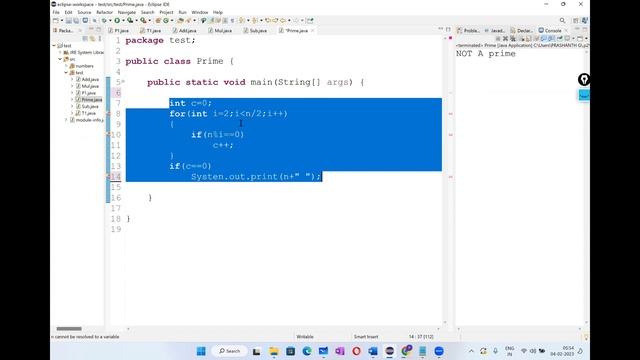The height and width of the screenshot is (360, 640).
Task: Click the Save toolbar icon
Action: 68,20
